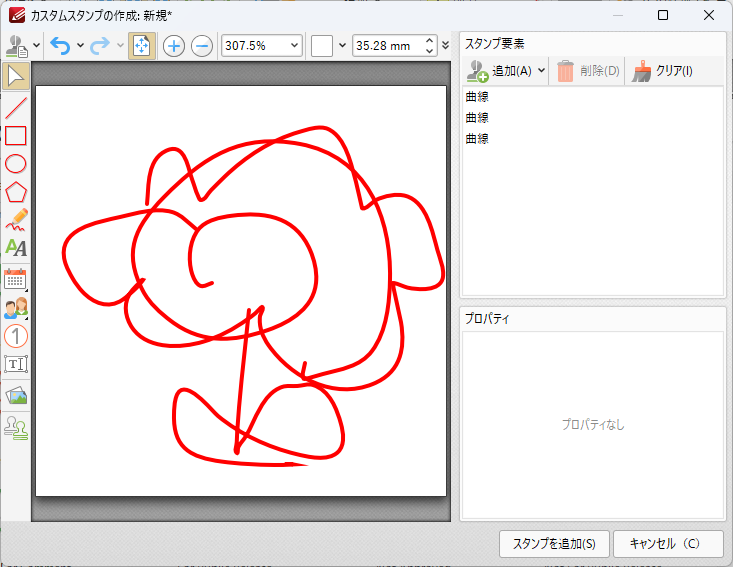Click the クリア(I) clear button
Viewport: 733px width, 567px height.
tap(662, 71)
